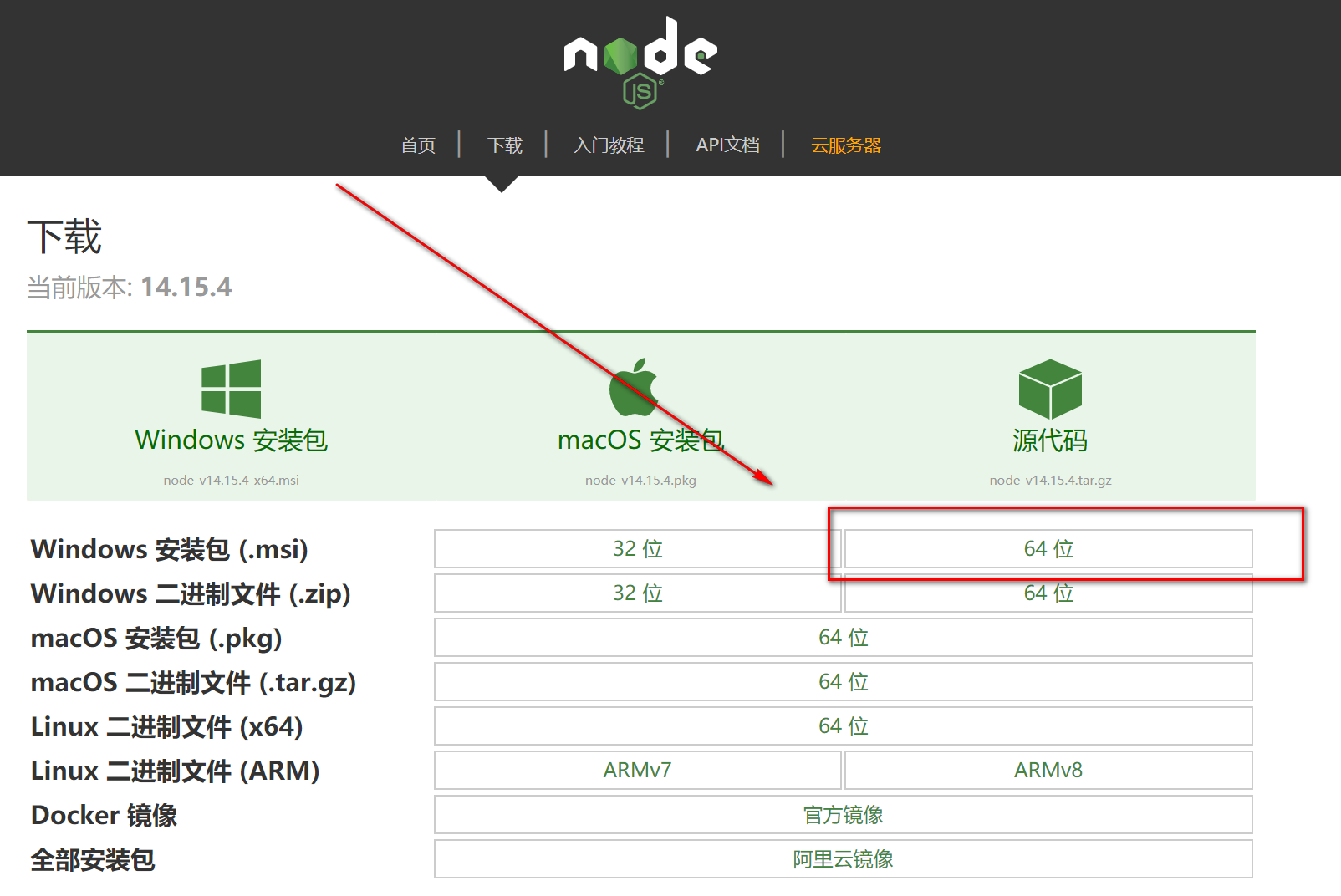This screenshot has height=896, width=1341.
Task: Click the Linux 二进制文件 (x64) label
Action: coord(167,726)
